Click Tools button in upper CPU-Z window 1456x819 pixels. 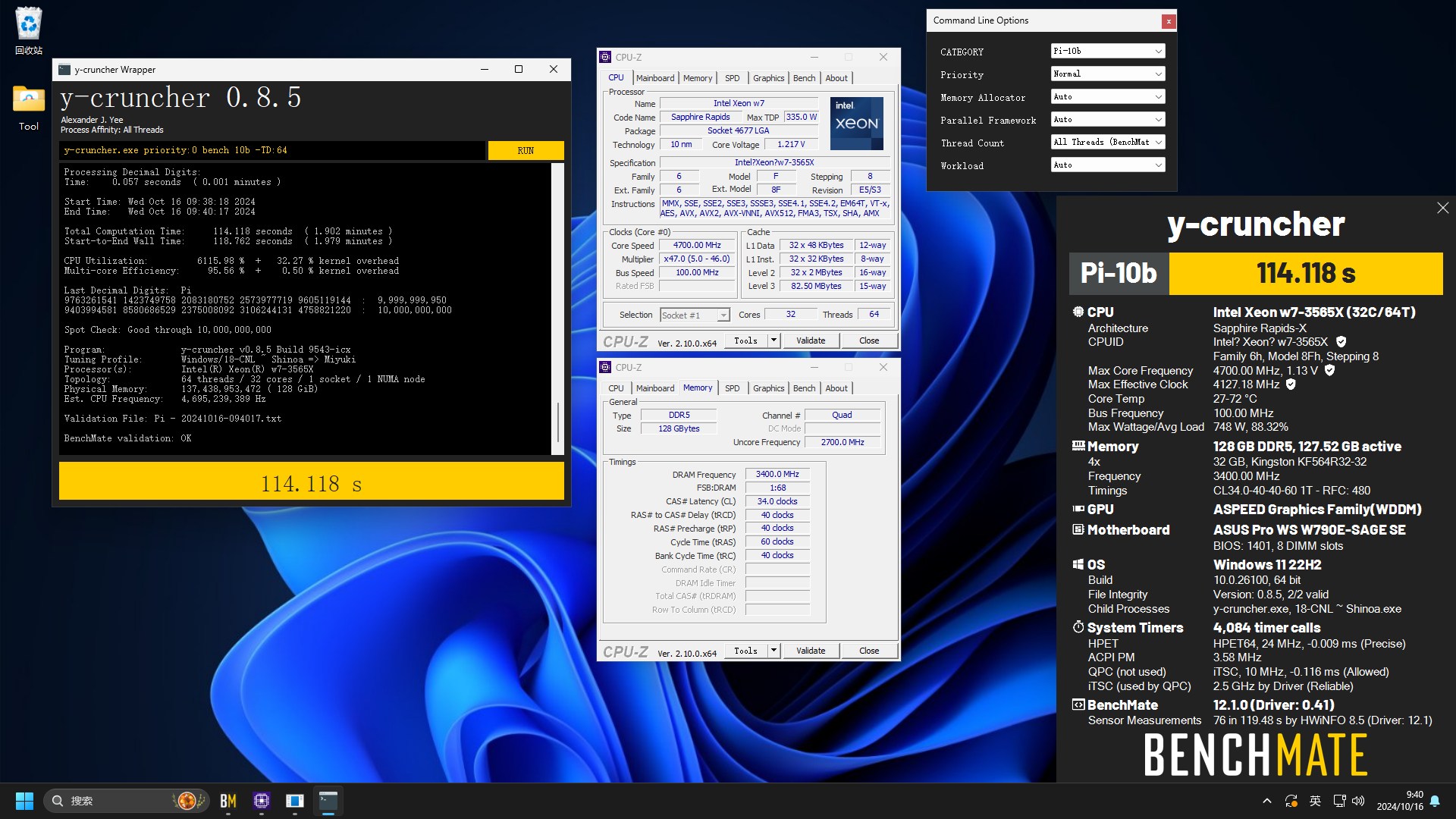(x=745, y=340)
